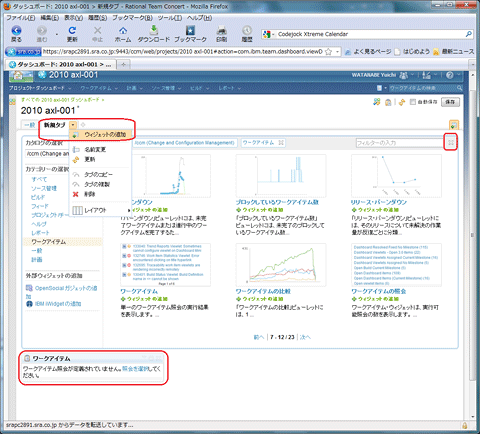Click the リリース・バーンダウン chart thumbnail

[x=396, y=176]
